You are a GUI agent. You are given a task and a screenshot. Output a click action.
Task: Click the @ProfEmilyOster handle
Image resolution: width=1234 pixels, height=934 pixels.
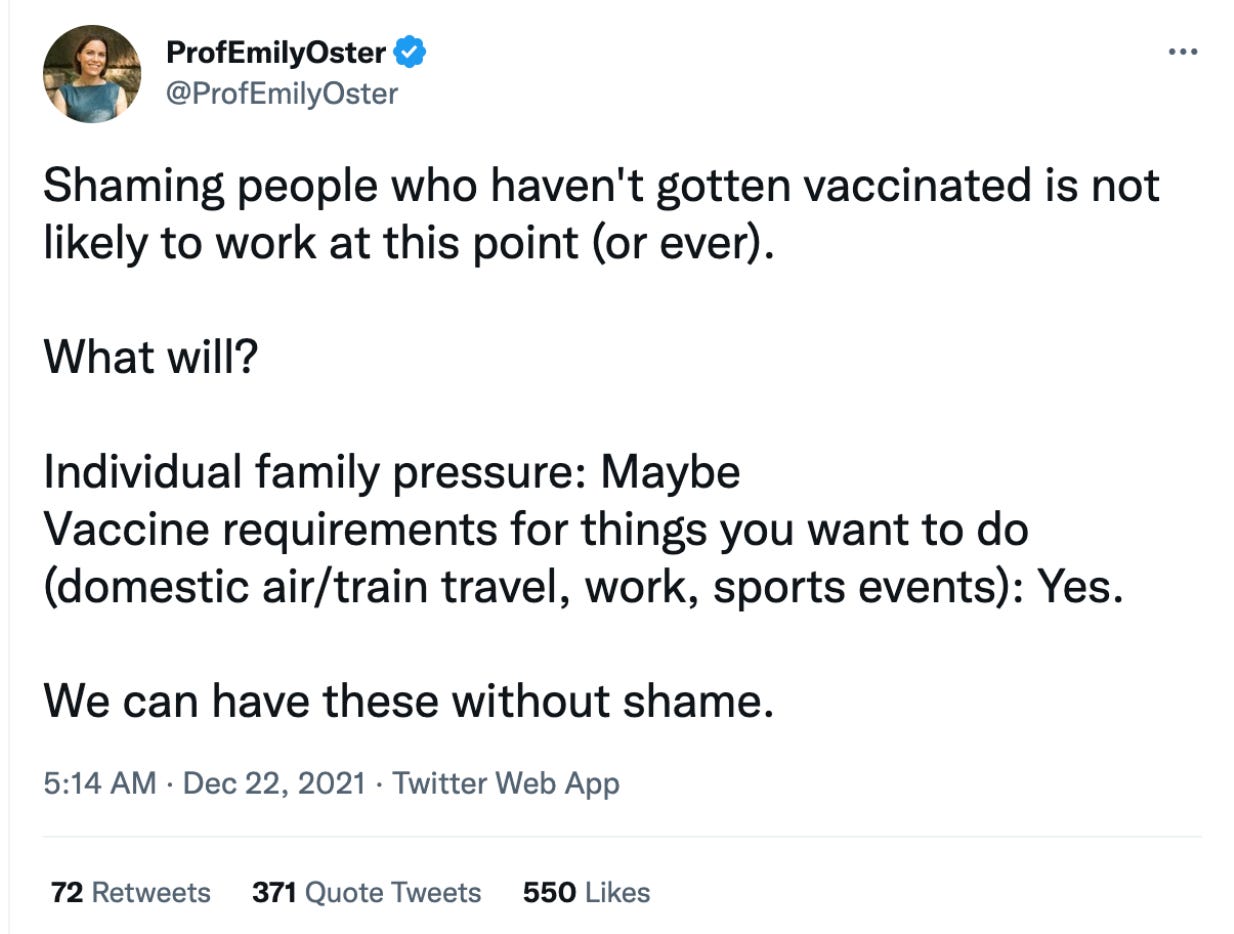[282, 93]
